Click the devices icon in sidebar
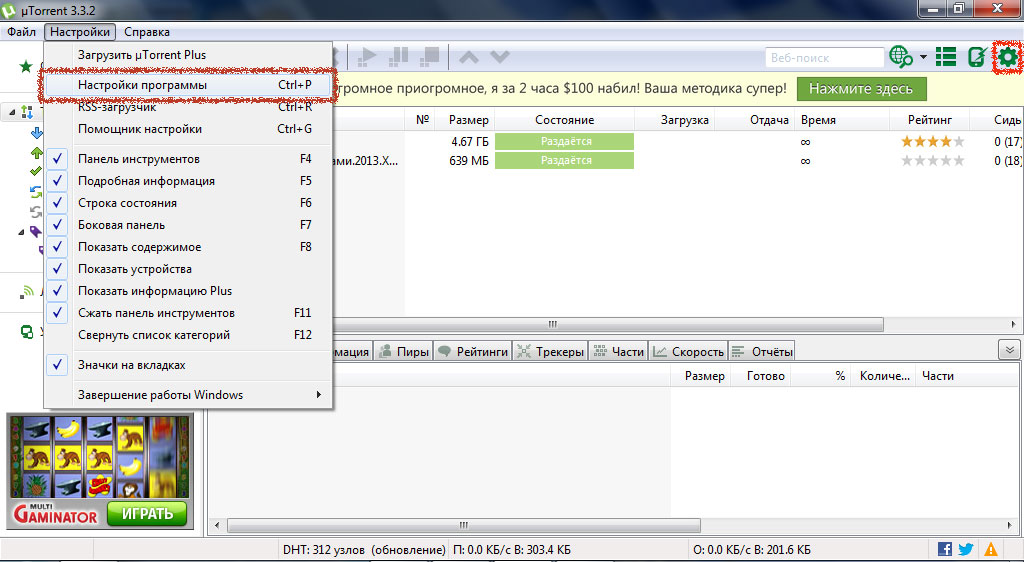 [x=27, y=332]
